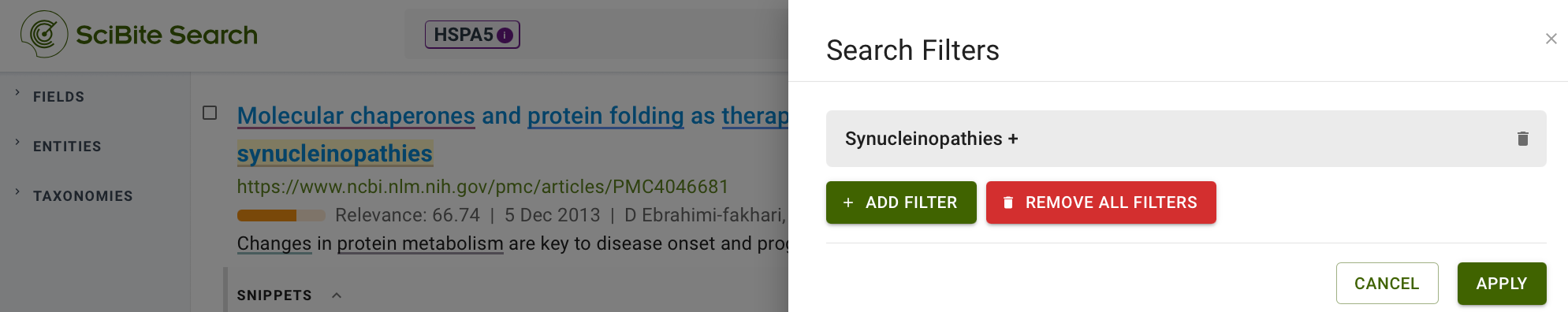The width and height of the screenshot is (1568, 312).
Task: Apply the search filters
Action: point(1502,283)
